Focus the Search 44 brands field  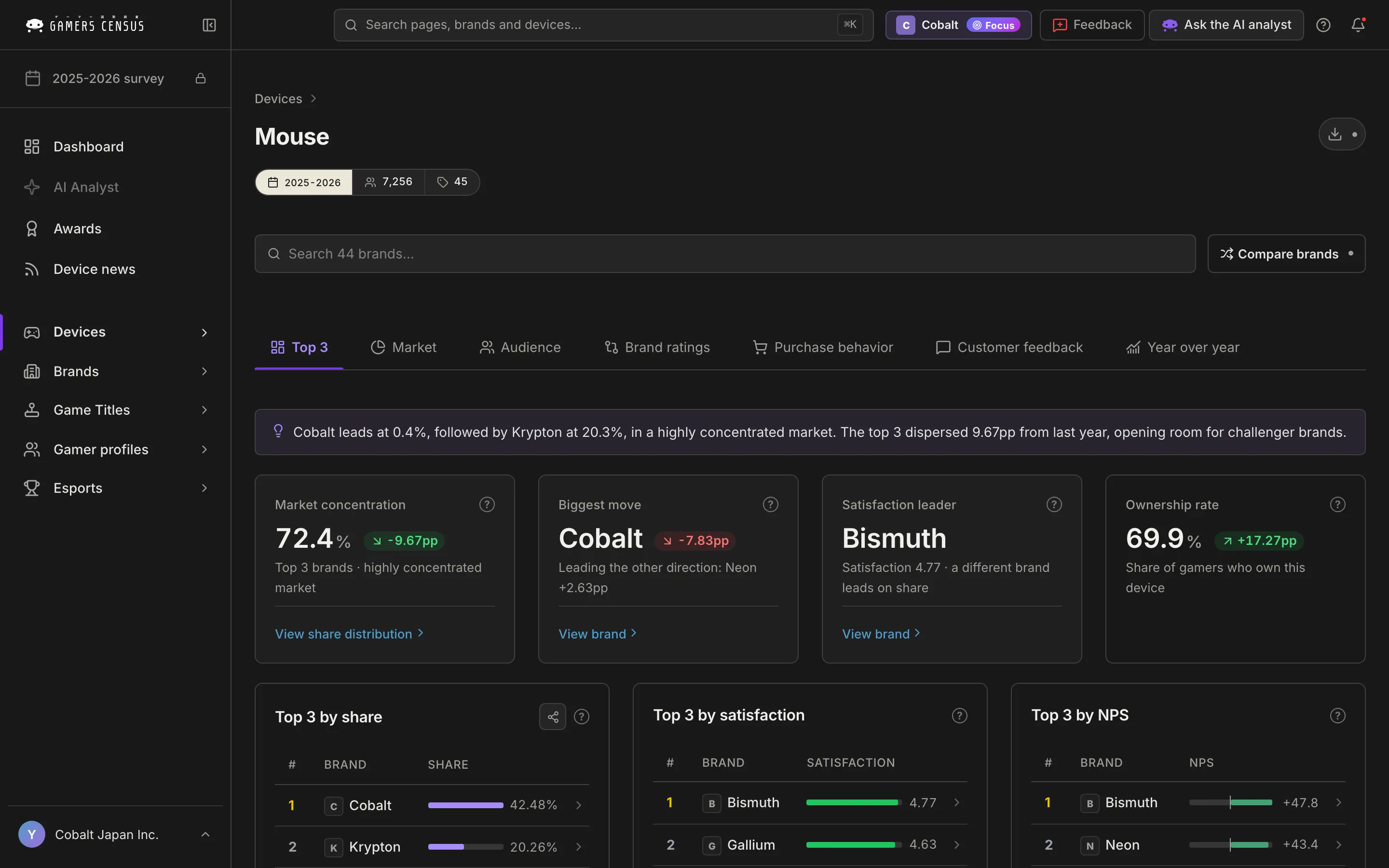(725, 254)
